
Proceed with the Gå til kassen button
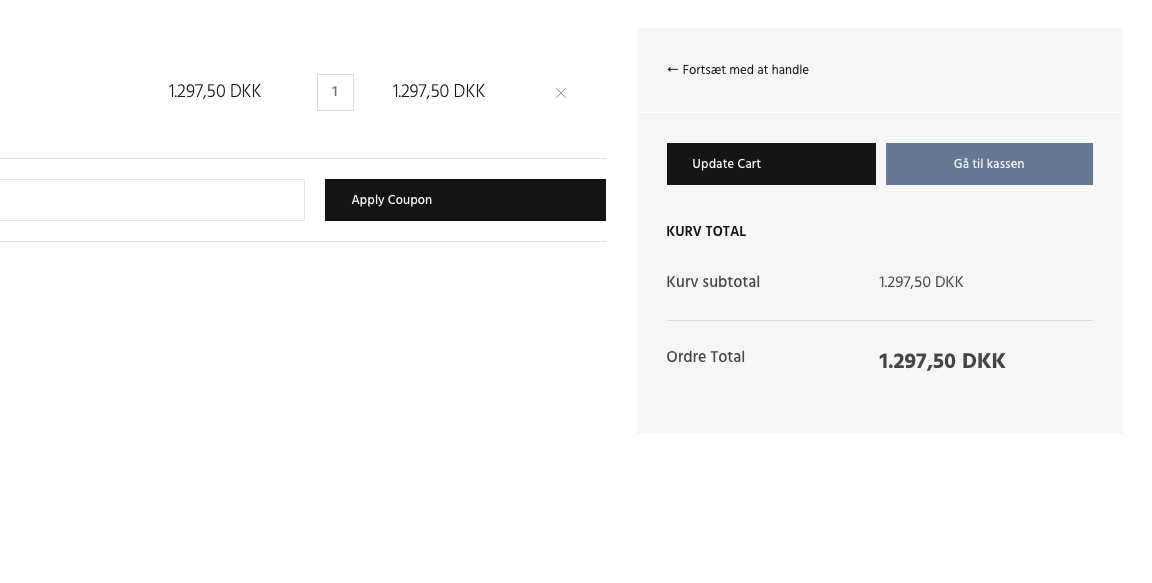[x=989, y=164]
